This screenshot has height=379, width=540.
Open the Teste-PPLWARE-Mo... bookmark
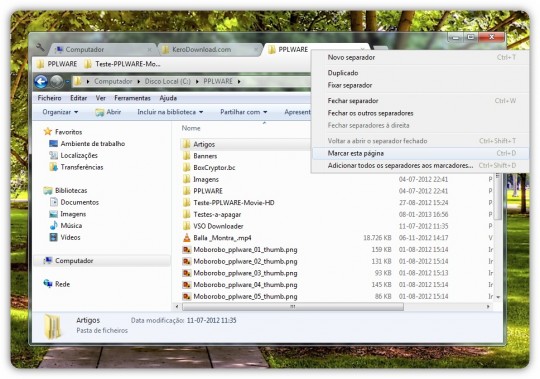click(x=123, y=64)
